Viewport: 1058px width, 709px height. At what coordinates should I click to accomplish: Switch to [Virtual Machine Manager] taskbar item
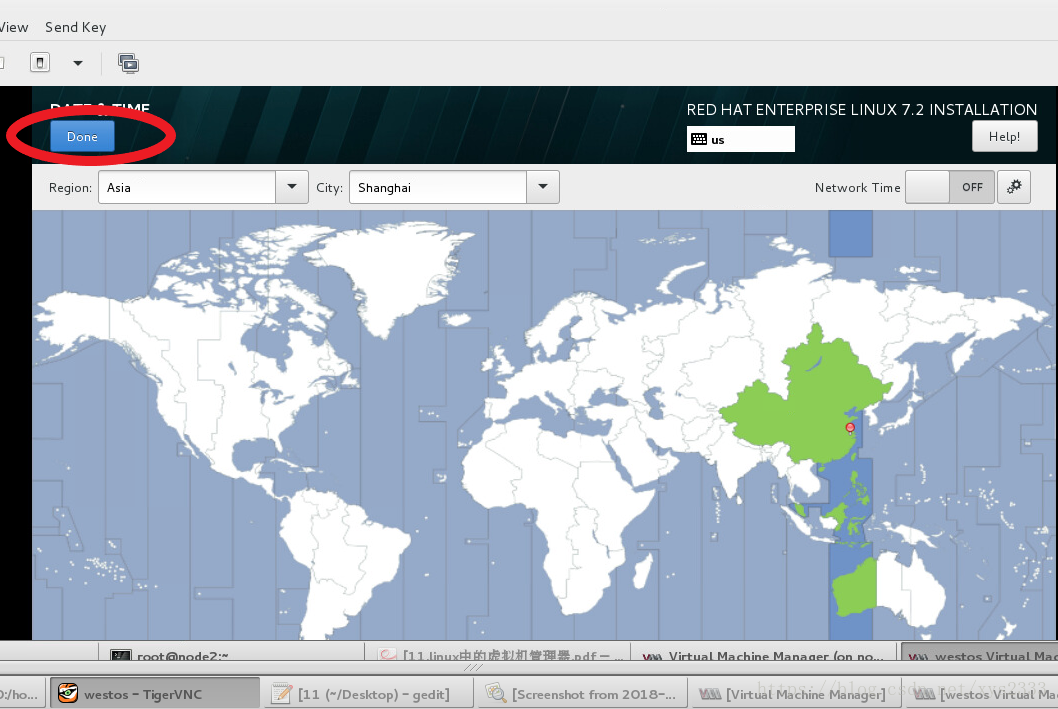[x=796, y=693]
